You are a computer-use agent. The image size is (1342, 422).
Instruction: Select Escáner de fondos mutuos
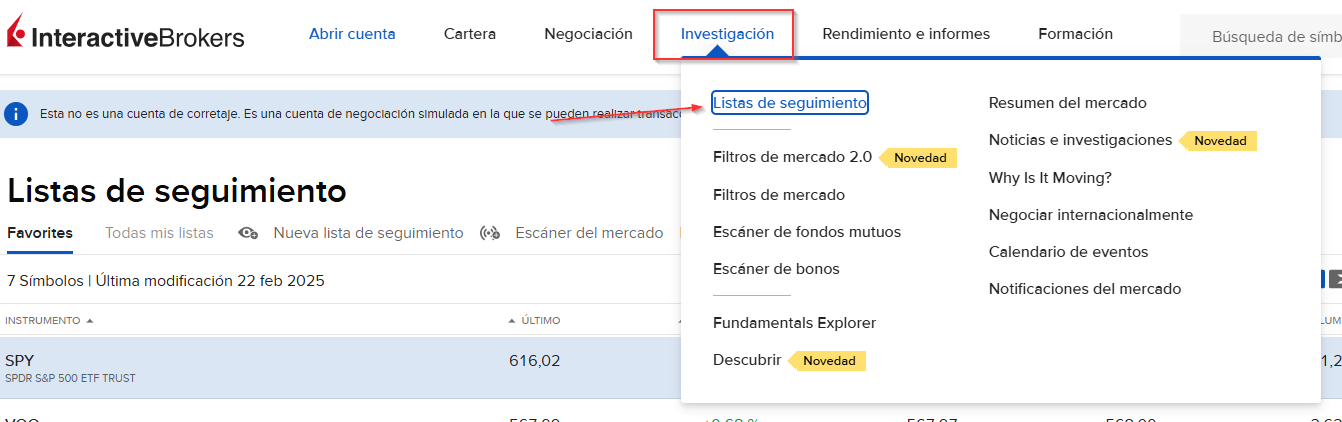click(x=807, y=232)
